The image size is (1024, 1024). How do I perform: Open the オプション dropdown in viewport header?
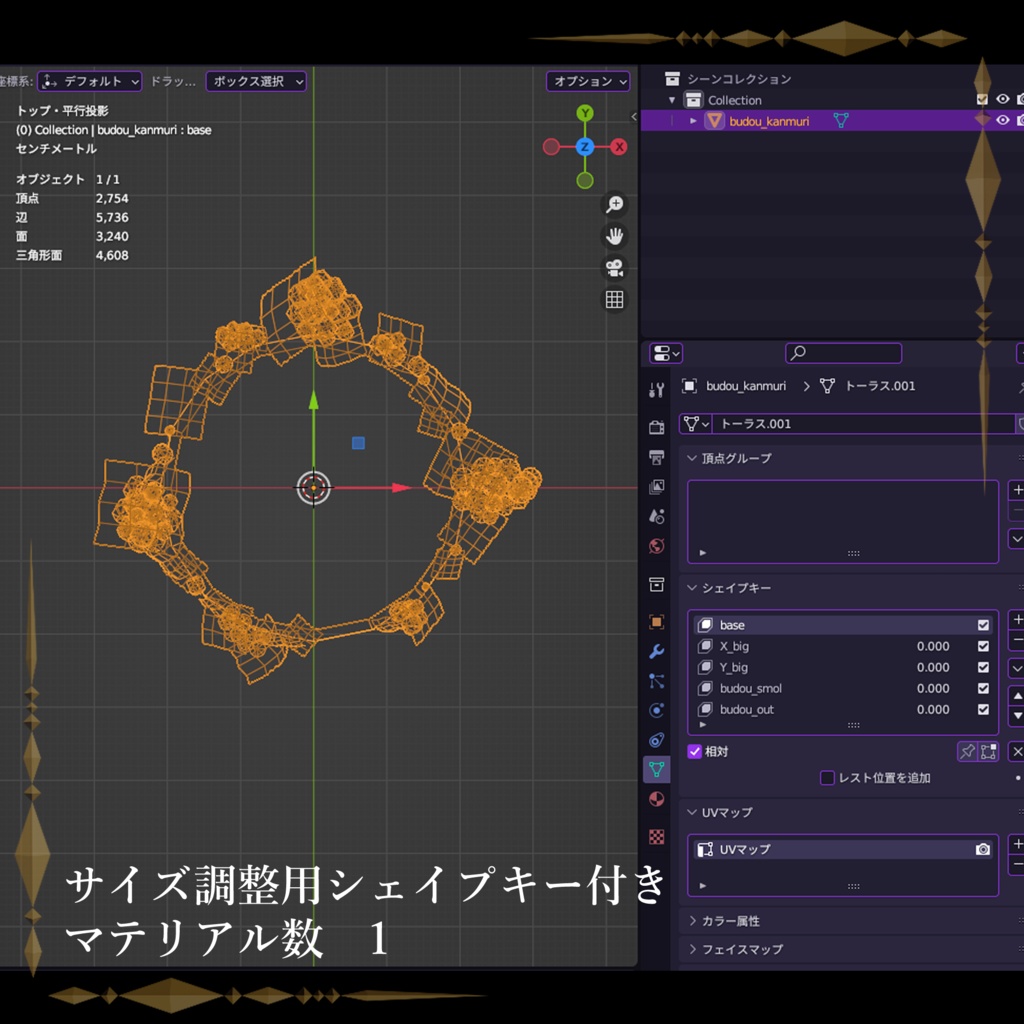586,81
